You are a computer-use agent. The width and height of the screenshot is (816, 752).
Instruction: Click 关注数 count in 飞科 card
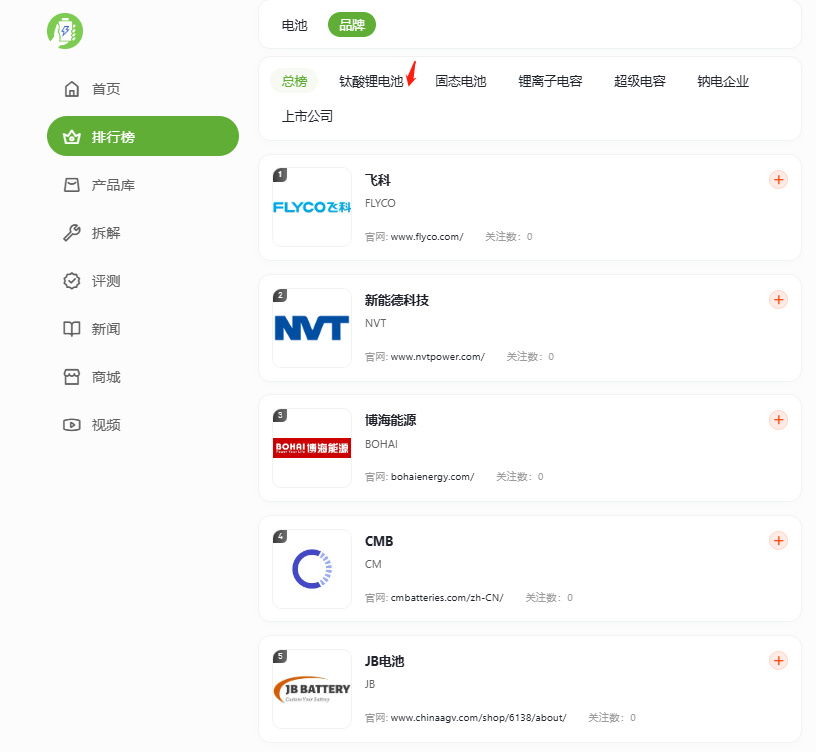[508, 237]
